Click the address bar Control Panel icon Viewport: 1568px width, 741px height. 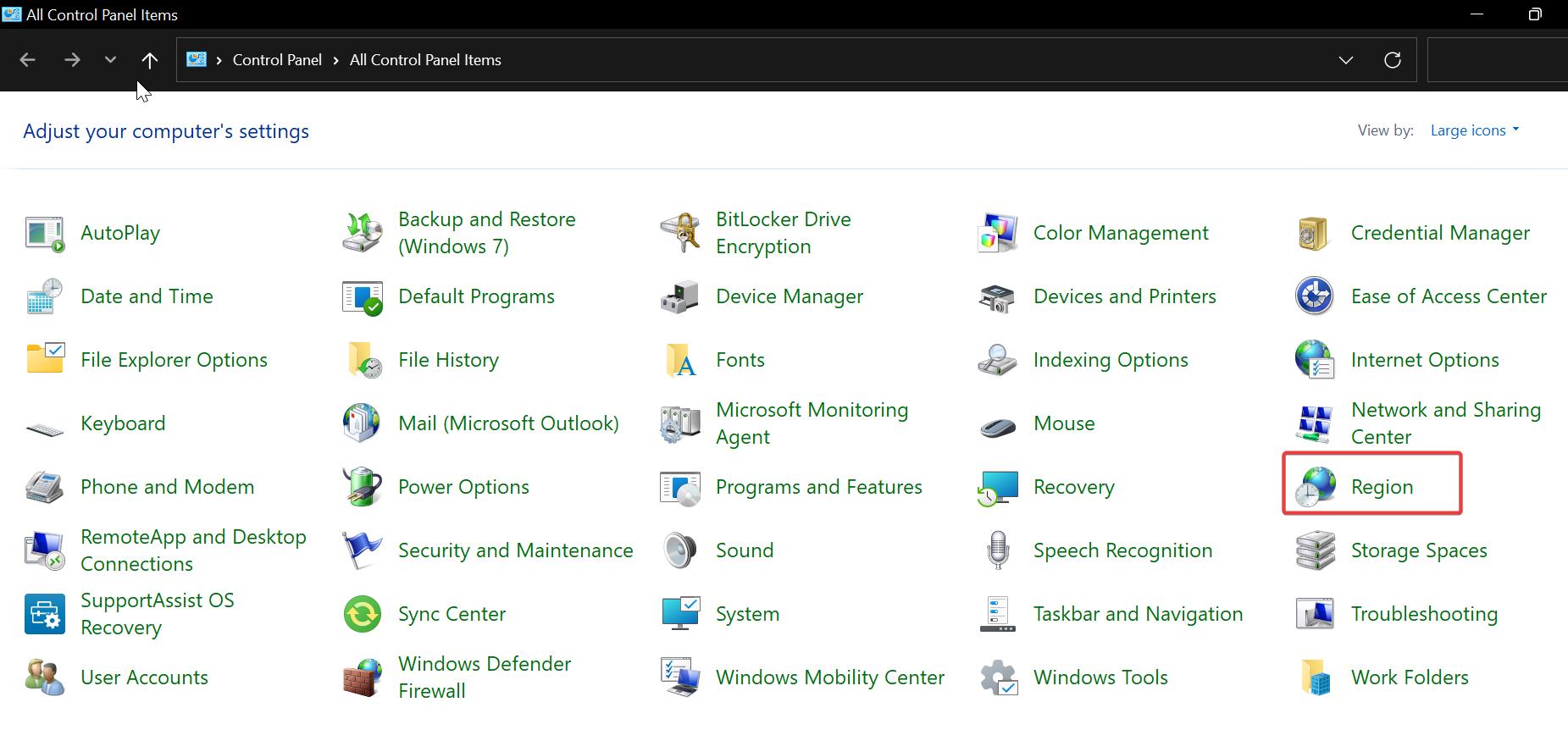(x=197, y=59)
